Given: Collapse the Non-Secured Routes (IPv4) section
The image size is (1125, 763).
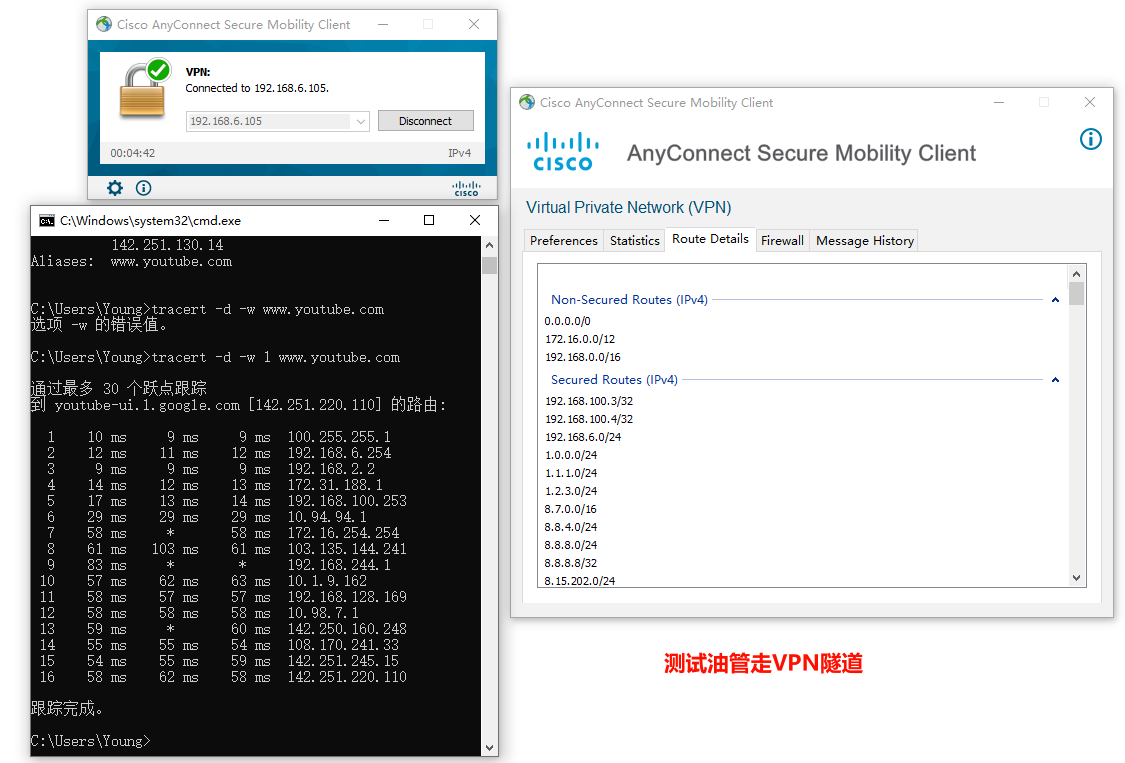Looking at the screenshot, I should click(1055, 300).
